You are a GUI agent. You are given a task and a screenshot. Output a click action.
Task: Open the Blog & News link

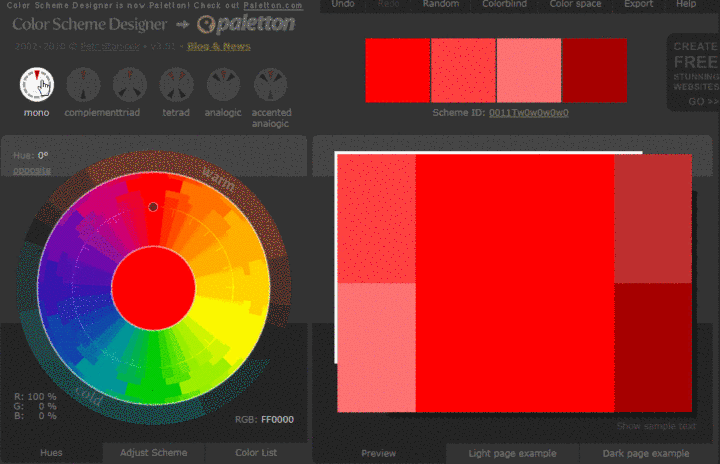[219, 46]
